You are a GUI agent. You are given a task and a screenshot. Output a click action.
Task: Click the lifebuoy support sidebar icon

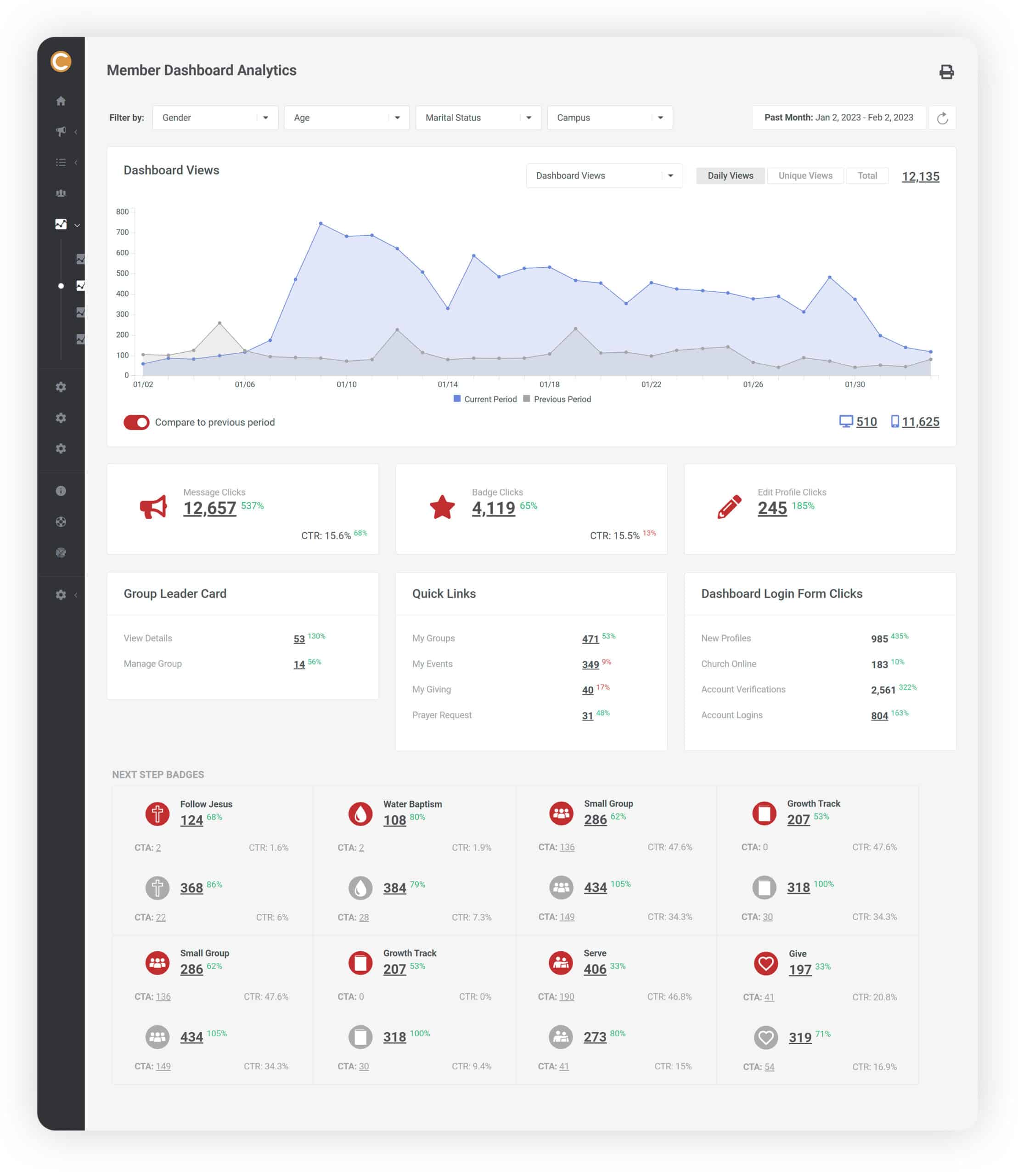[x=61, y=522]
